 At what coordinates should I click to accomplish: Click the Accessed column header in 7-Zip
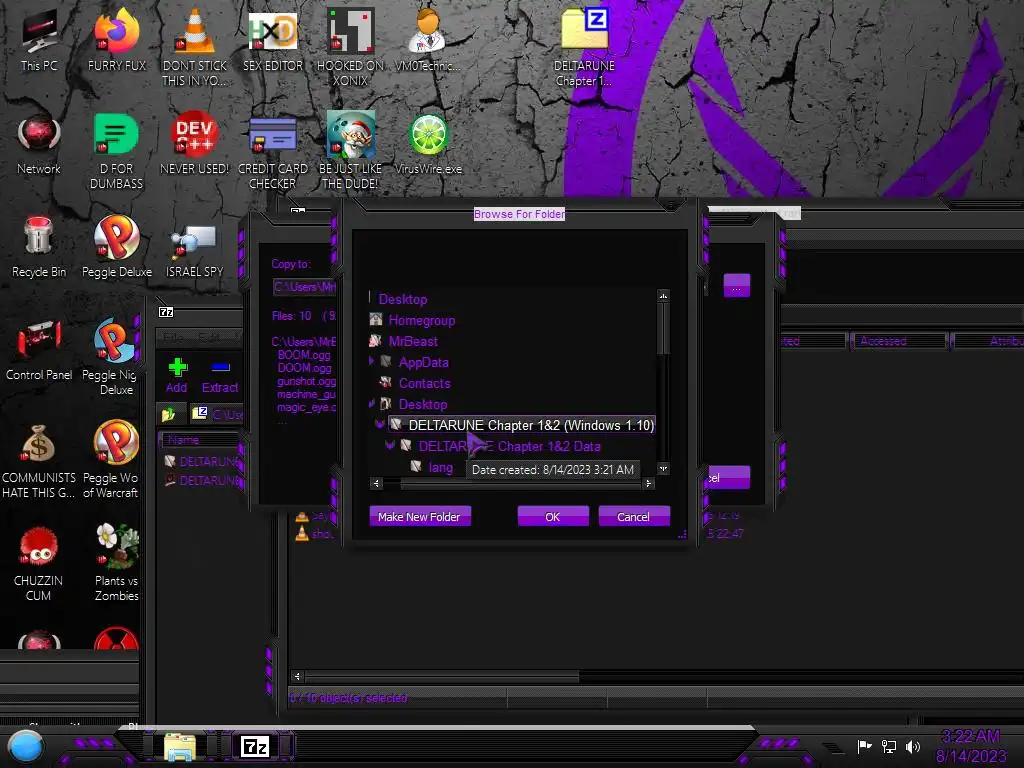(x=899, y=341)
